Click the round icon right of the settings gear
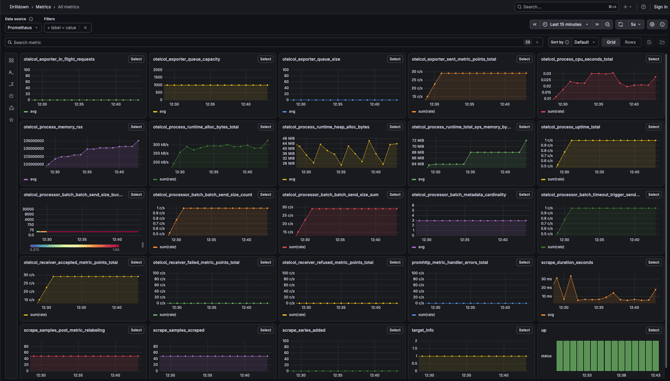This screenshot has width=670, height=381. [x=662, y=24]
